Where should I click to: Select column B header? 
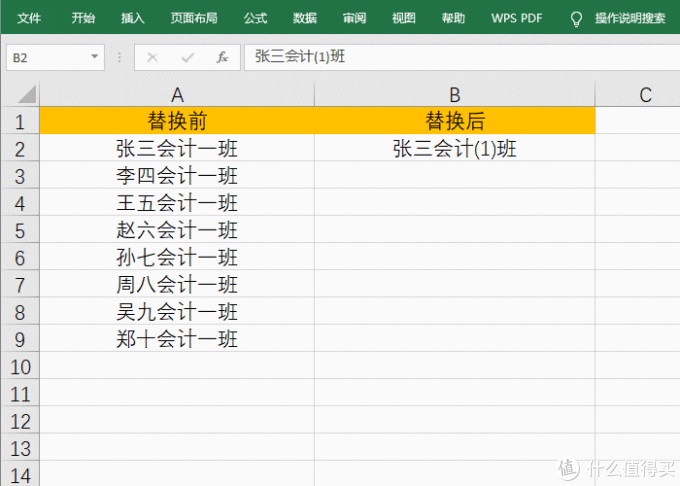[454, 95]
